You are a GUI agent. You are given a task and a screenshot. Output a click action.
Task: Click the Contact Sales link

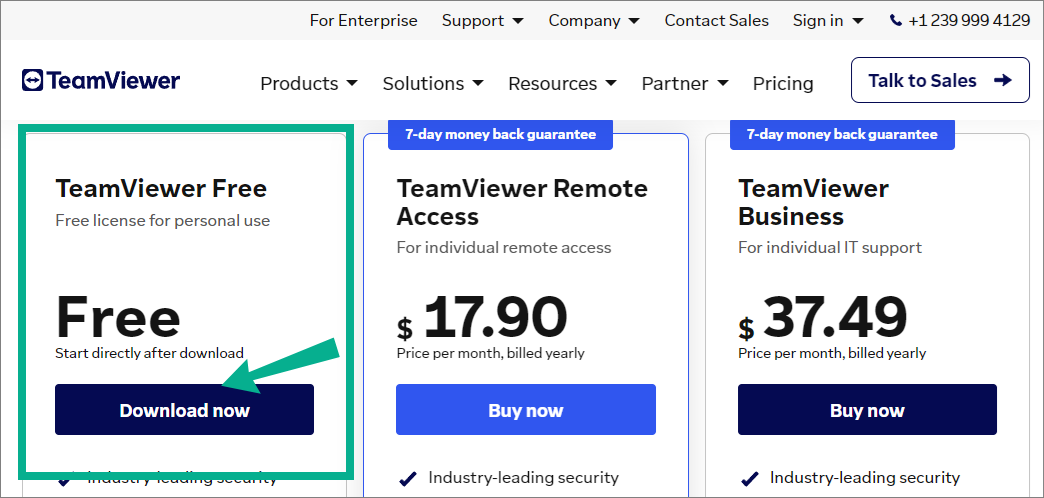pyautogui.click(x=716, y=21)
